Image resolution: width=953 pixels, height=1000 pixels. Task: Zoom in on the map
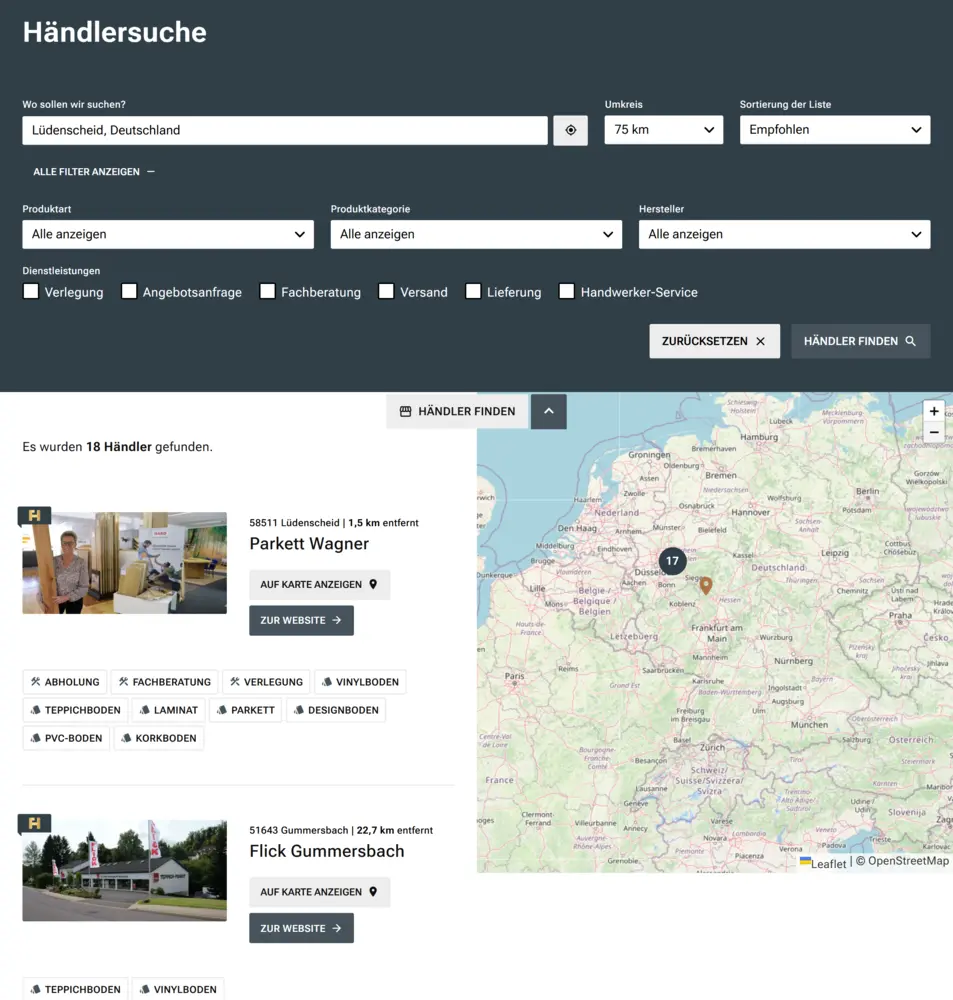933,411
